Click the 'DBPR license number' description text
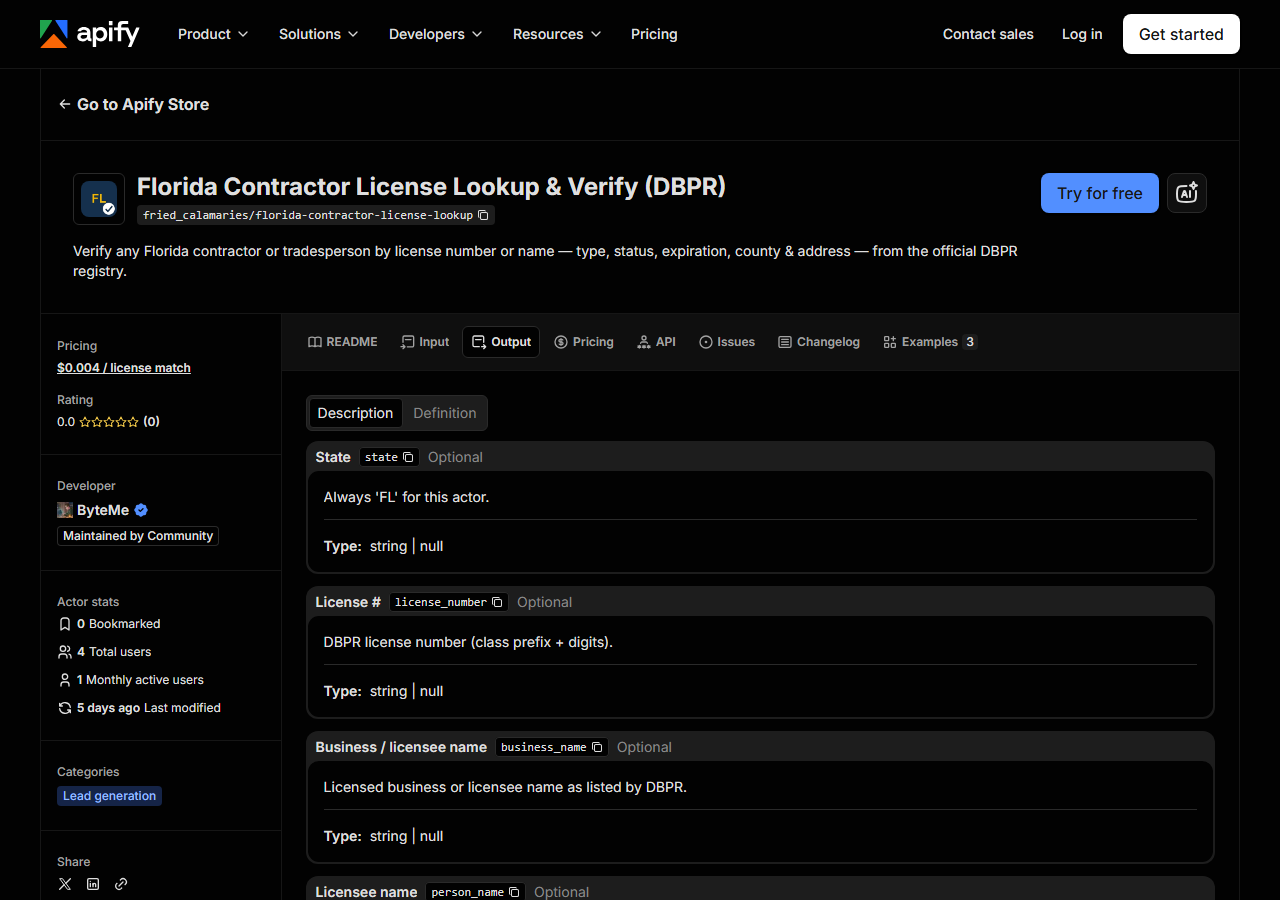 [468, 642]
